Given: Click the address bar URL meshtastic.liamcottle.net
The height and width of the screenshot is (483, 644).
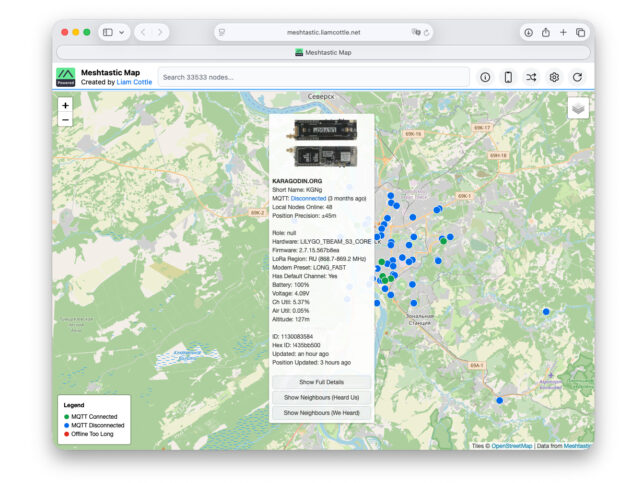Looking at the screenshot, I should [324, 32].
